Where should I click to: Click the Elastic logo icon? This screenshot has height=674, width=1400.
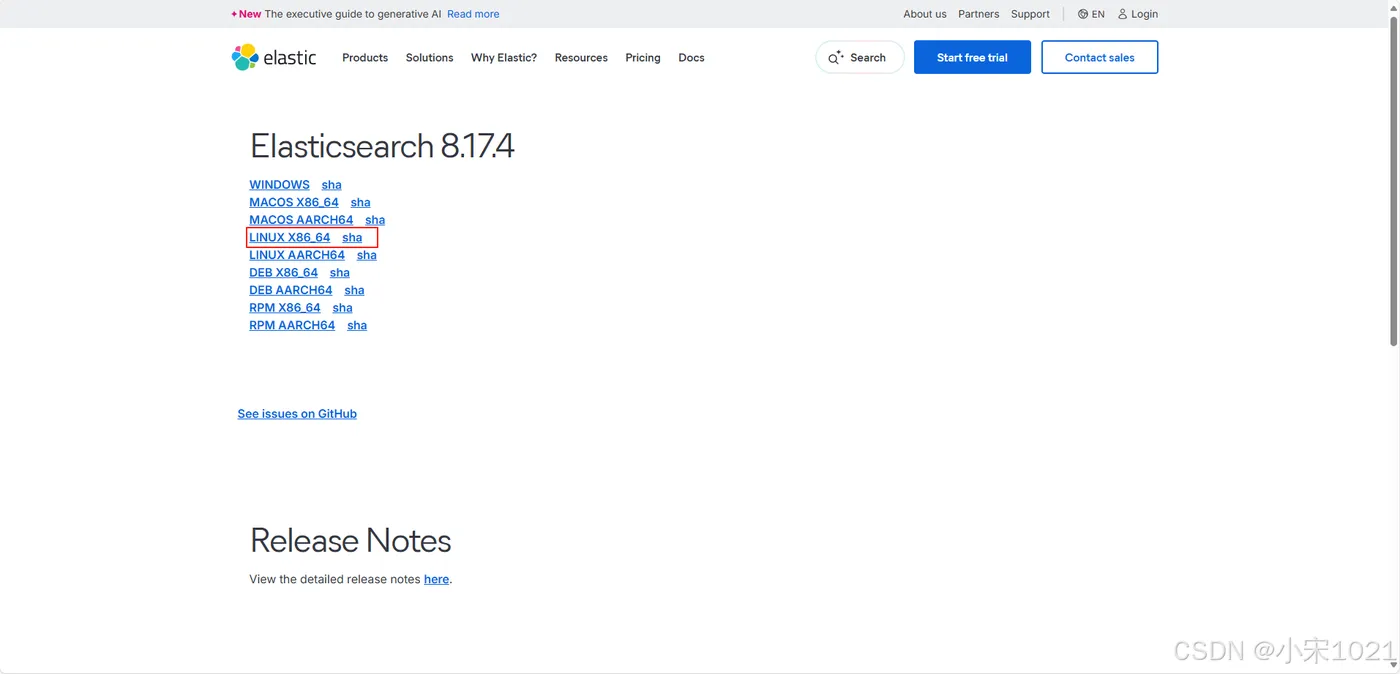point(245,57)
